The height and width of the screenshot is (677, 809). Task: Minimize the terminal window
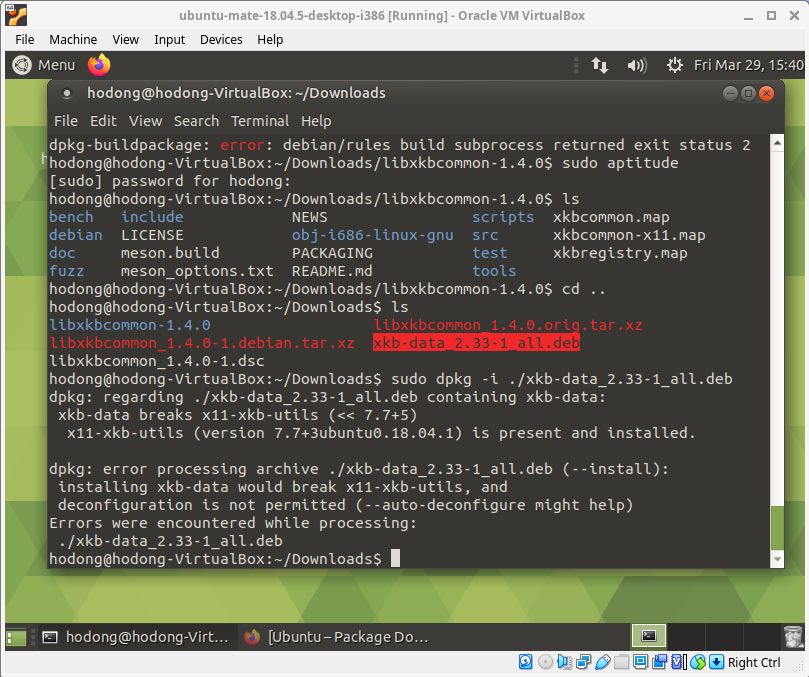(x=730, y=93)
